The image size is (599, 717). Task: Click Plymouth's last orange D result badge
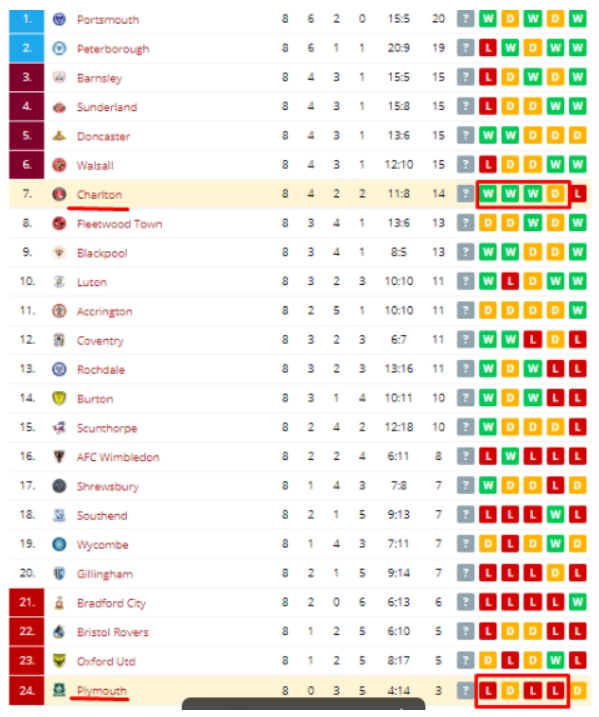point(578,690)
